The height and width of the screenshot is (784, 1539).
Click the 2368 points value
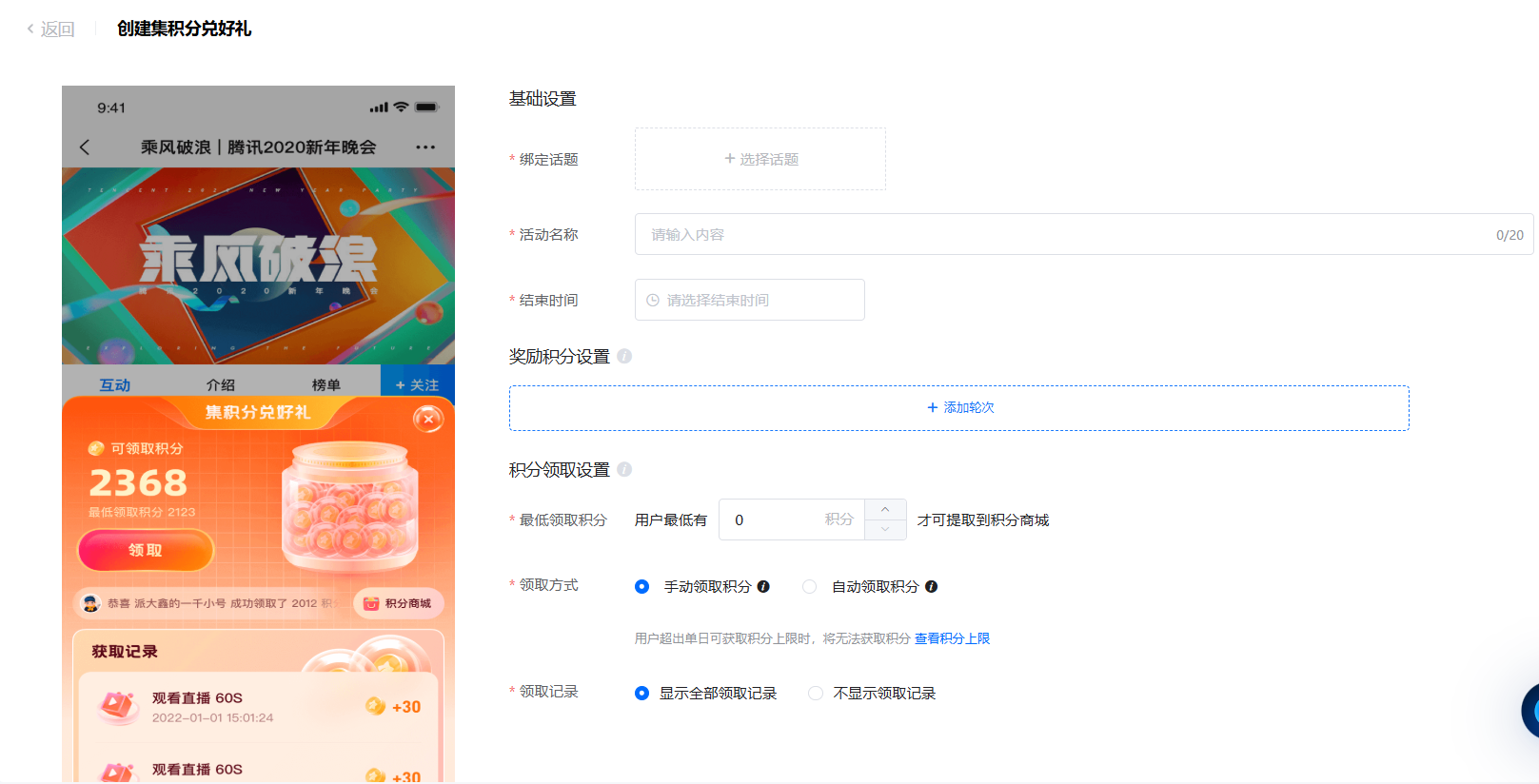pyautogui.click(x=139, y=483)
